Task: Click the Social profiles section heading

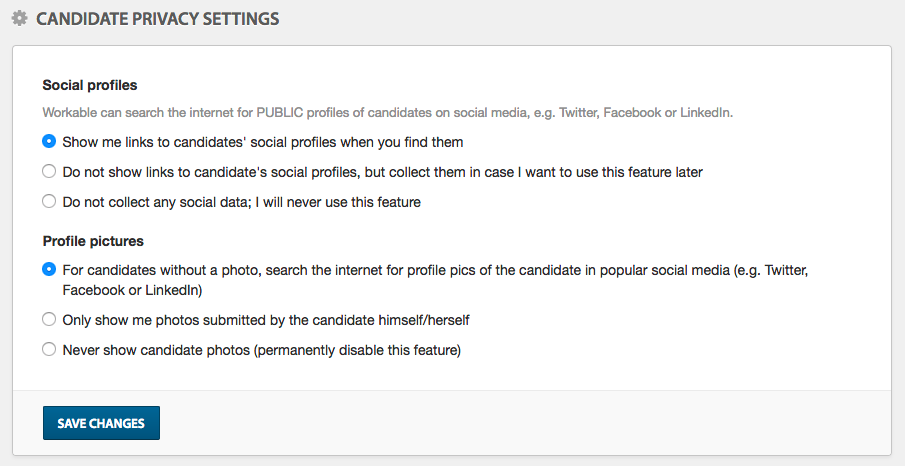Action: coord(90,85)
